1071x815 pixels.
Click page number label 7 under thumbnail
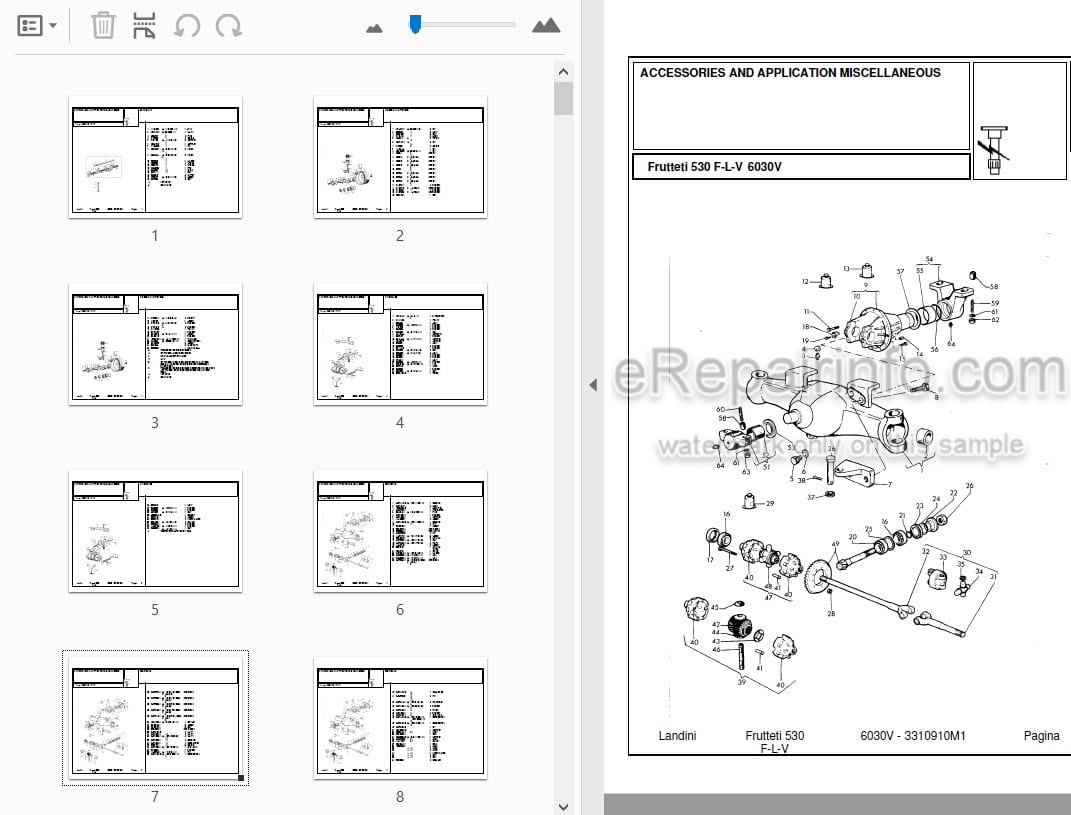pos(155,797)
